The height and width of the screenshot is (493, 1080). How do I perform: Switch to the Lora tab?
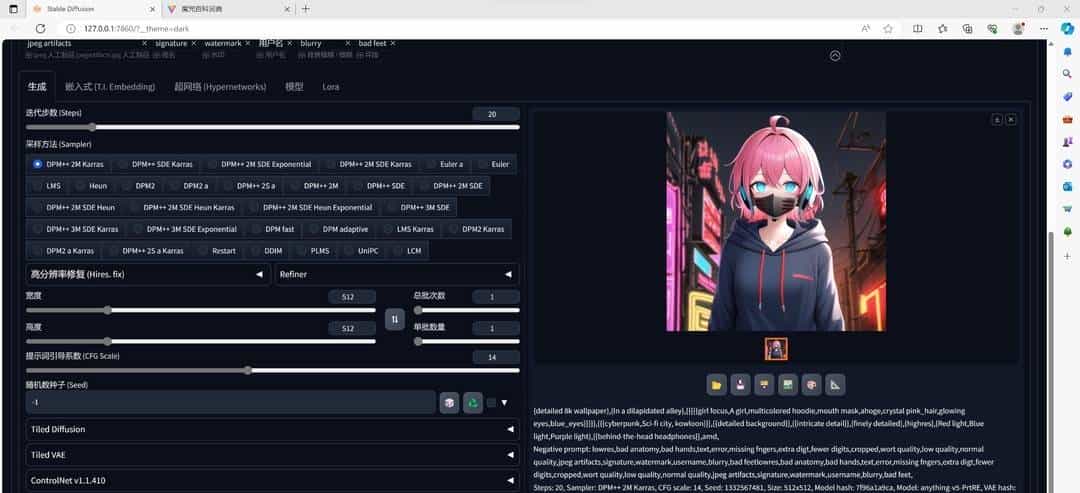(x=330, y=87)
